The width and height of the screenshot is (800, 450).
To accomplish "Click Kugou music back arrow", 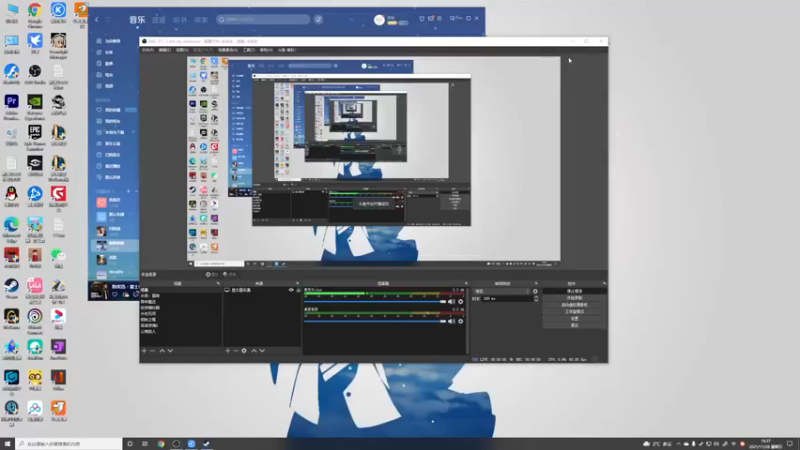I will 96,19.
